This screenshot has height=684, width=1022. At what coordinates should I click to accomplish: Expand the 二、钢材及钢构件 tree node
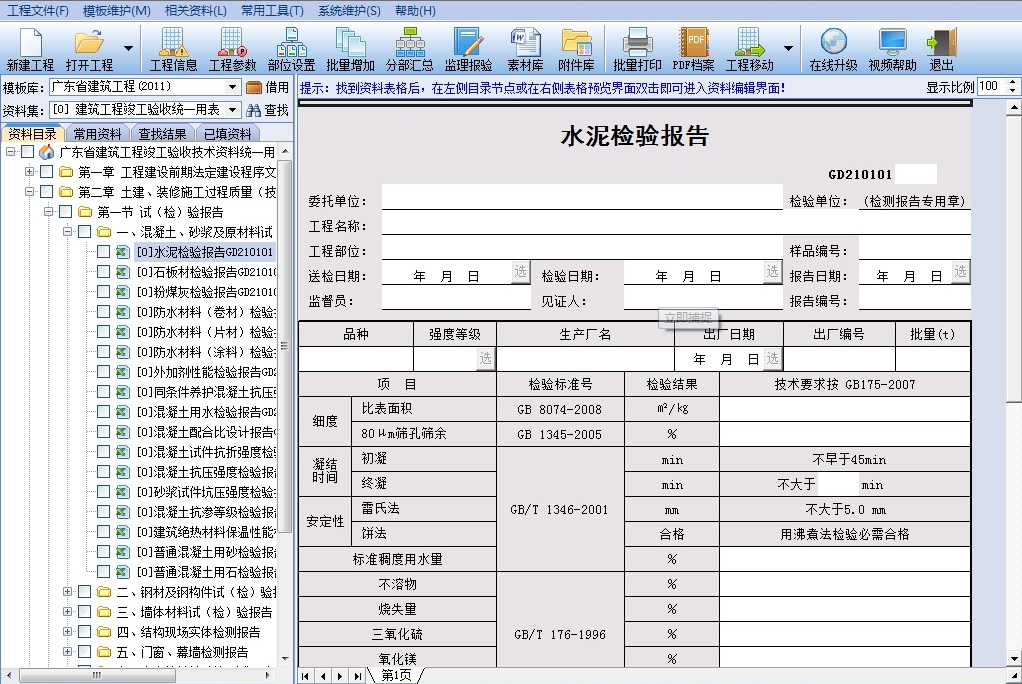pyautogui.click(x=67, y=592)
